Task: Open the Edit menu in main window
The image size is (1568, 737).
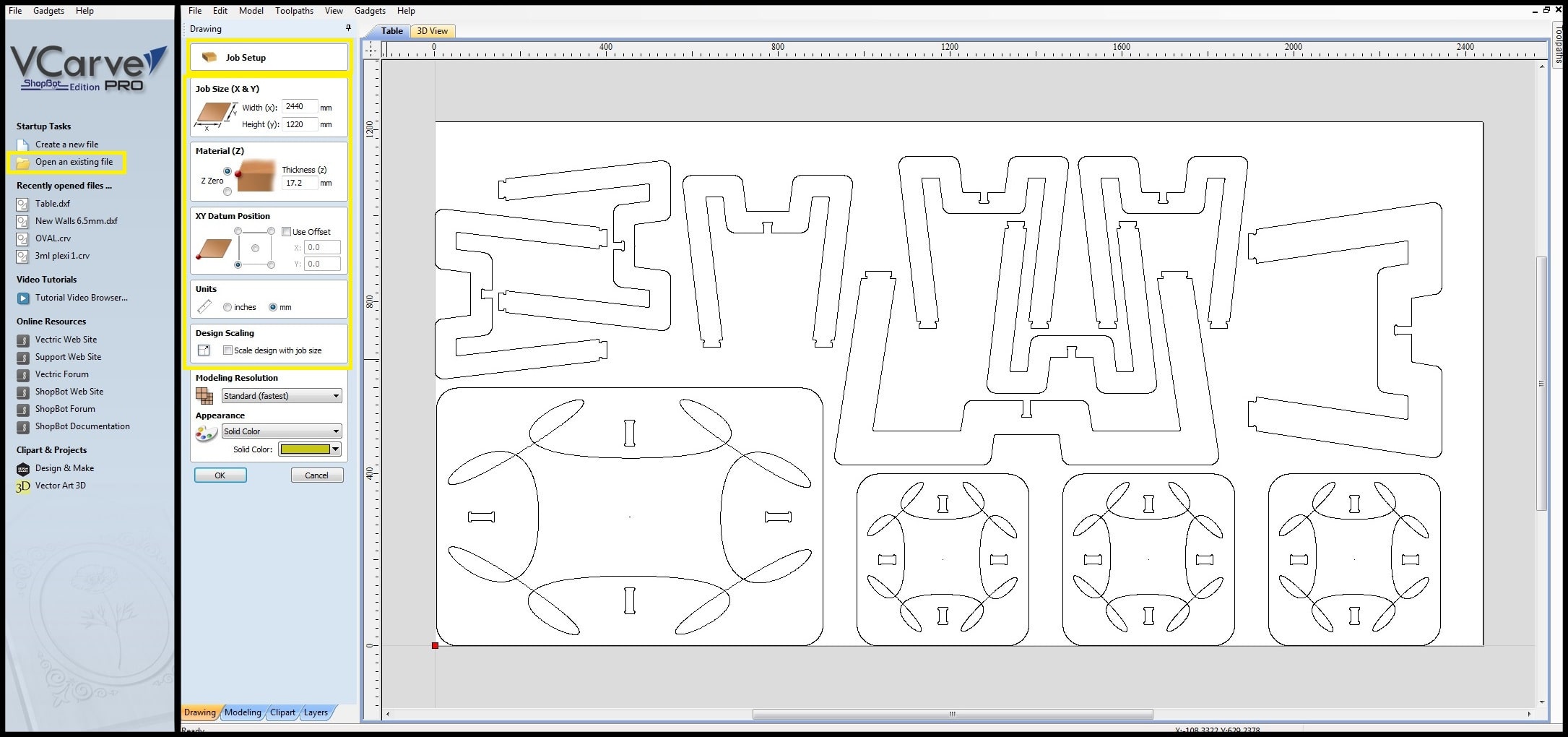Action: coord(220,11)
